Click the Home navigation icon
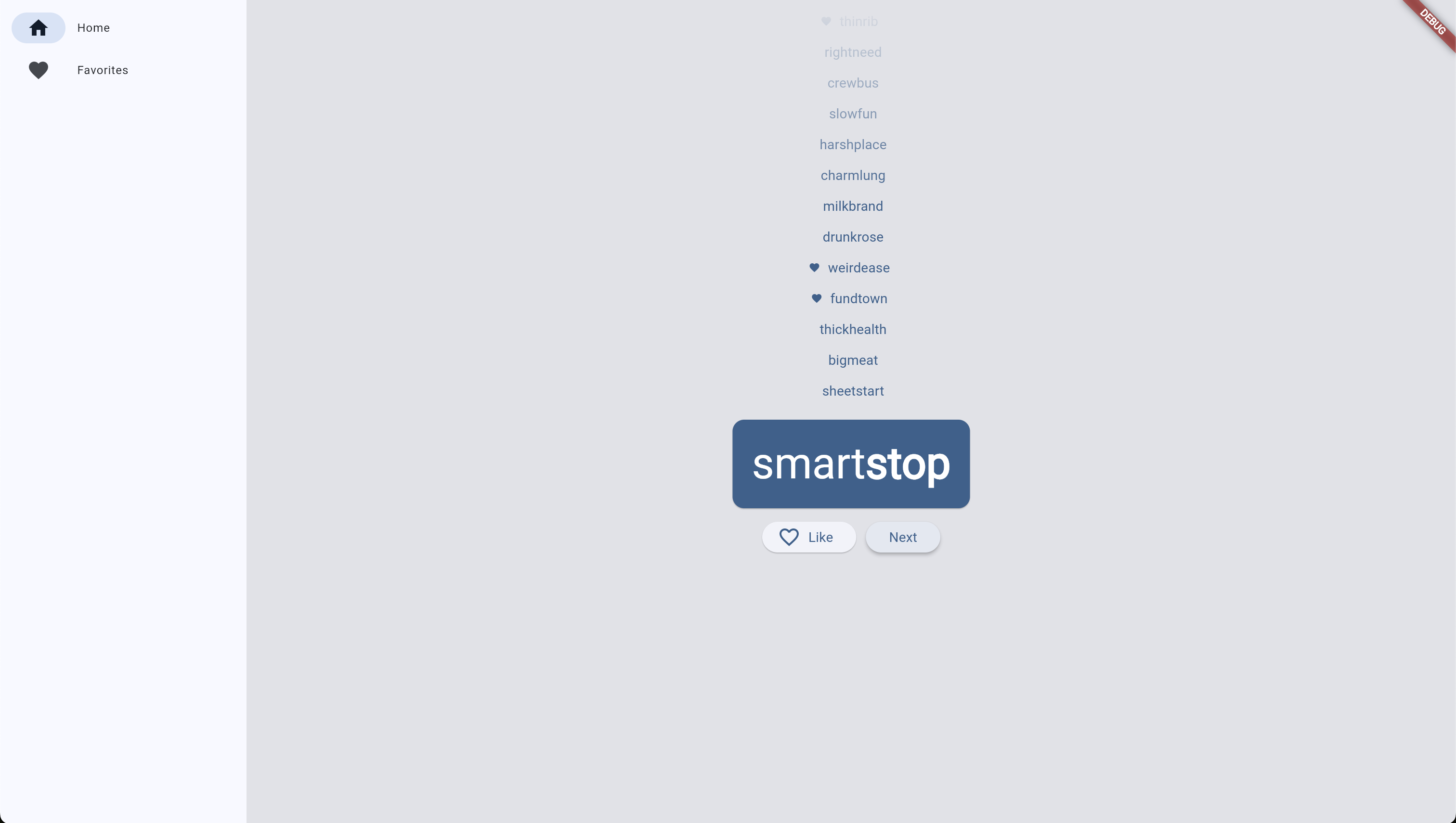Screen dimensions: 1456x823 tap(38, 27)
